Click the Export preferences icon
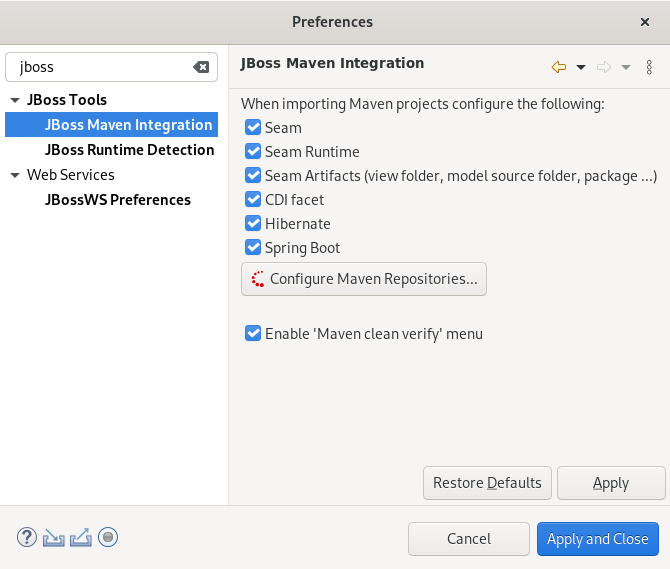Image resolution: width=670 pixels, height=569 pixels. tap(81, 538)
